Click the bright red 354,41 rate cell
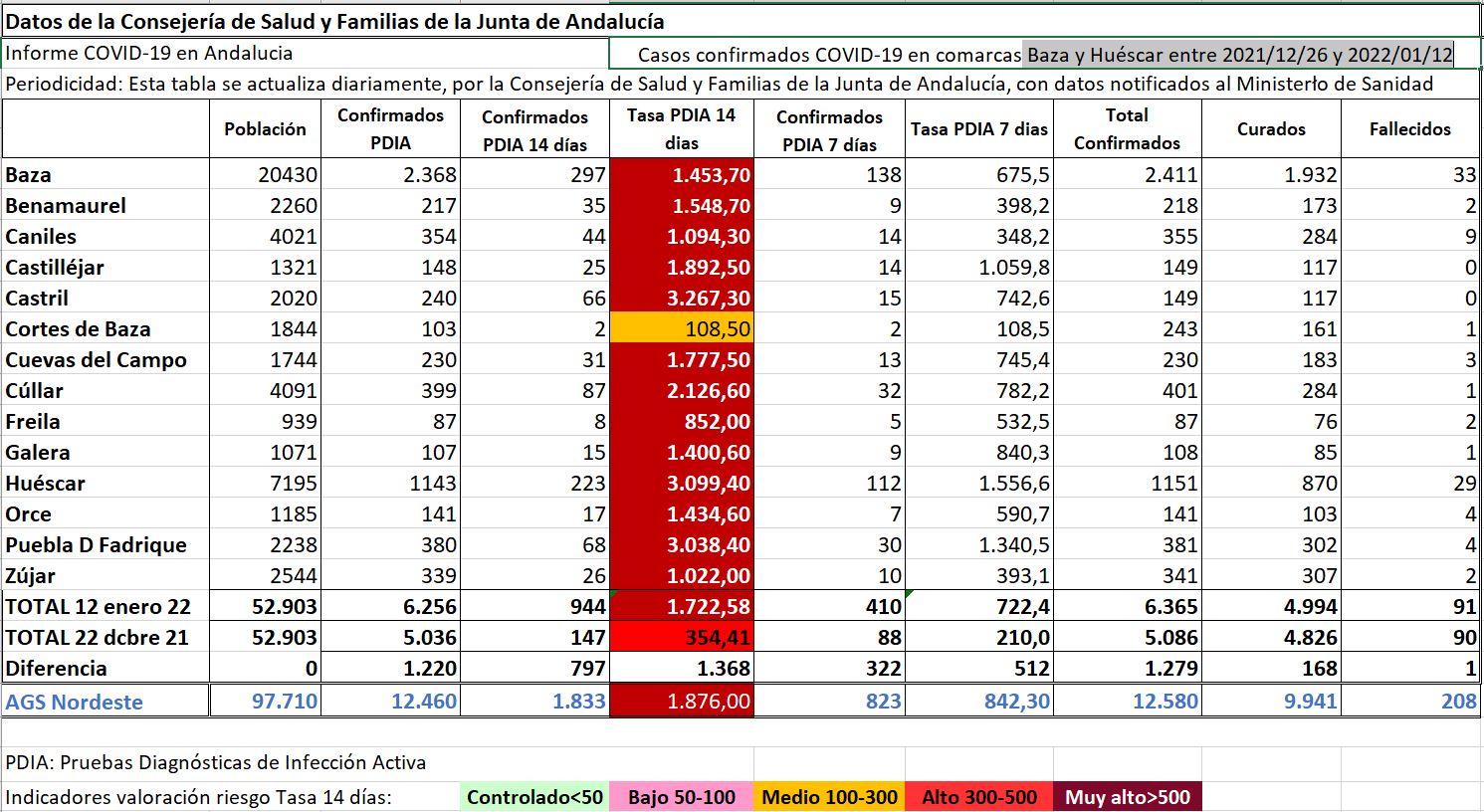This screenshot has width=1484, height=812. pos(682,638)
